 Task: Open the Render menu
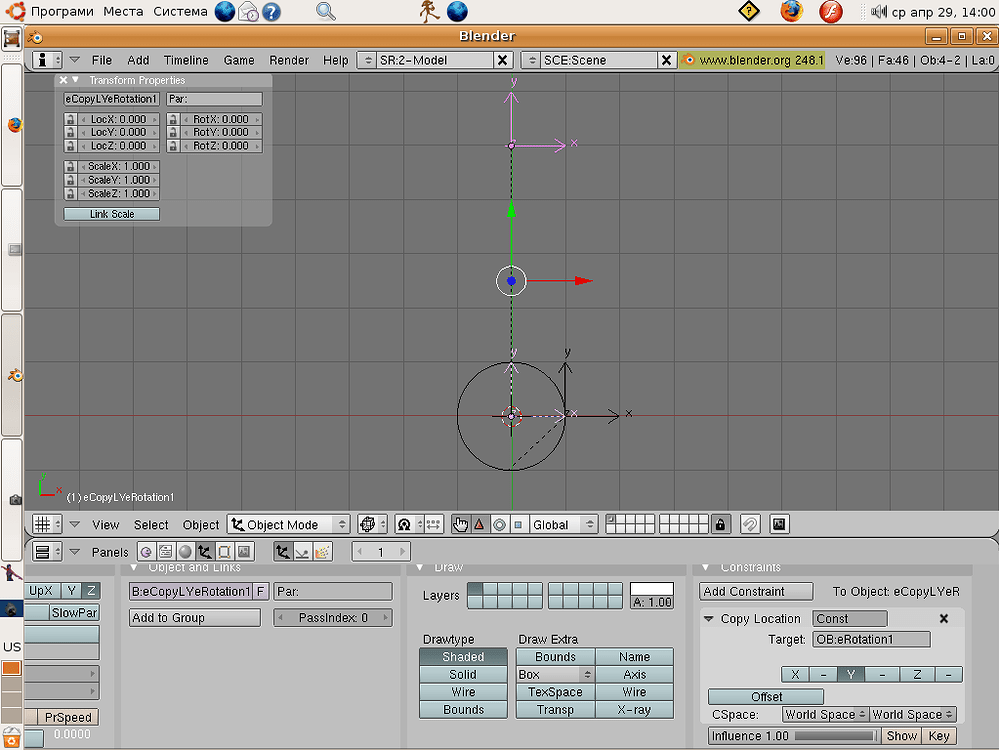tap(289, 60)
